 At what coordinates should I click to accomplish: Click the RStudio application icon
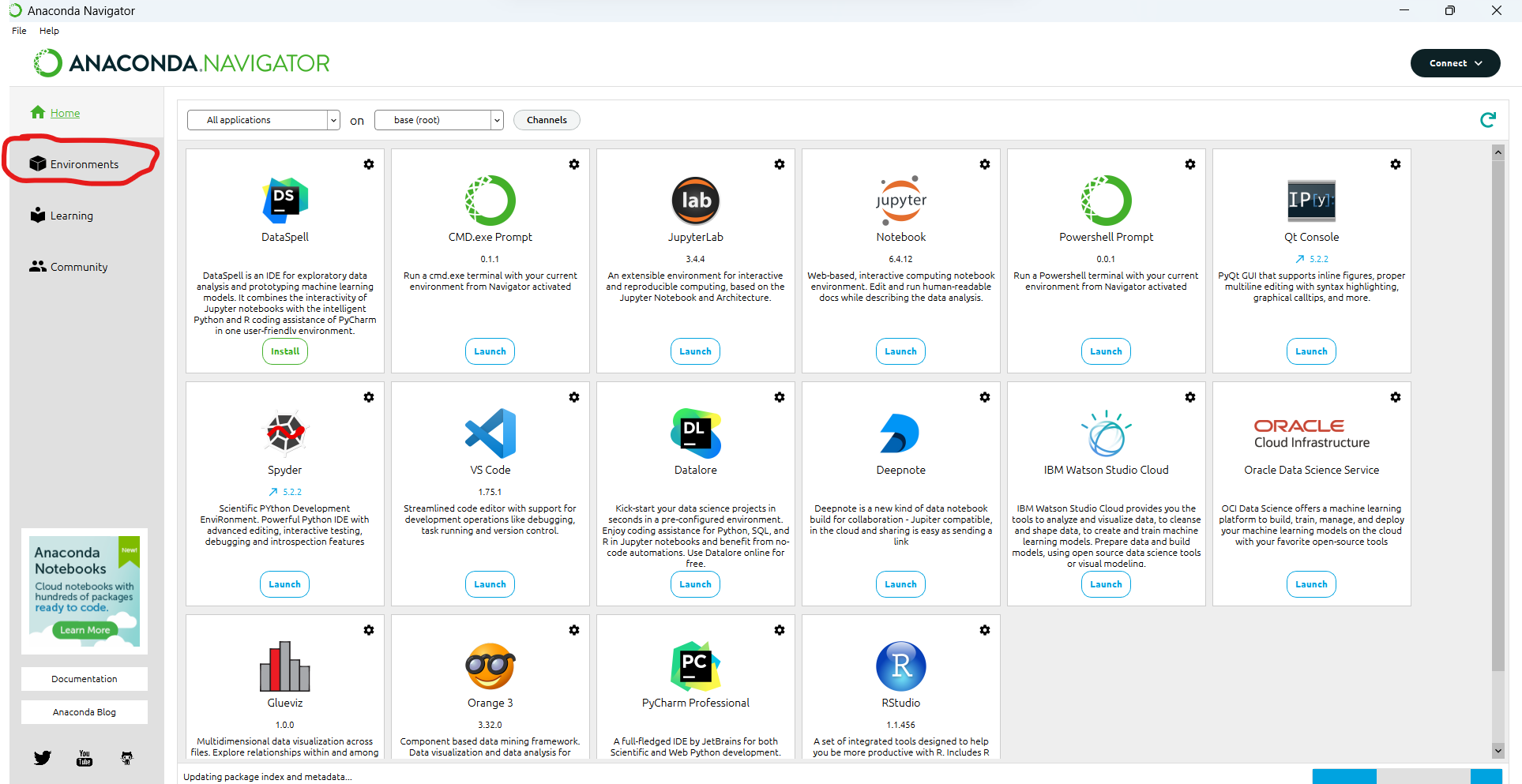[x=900, y=666]
